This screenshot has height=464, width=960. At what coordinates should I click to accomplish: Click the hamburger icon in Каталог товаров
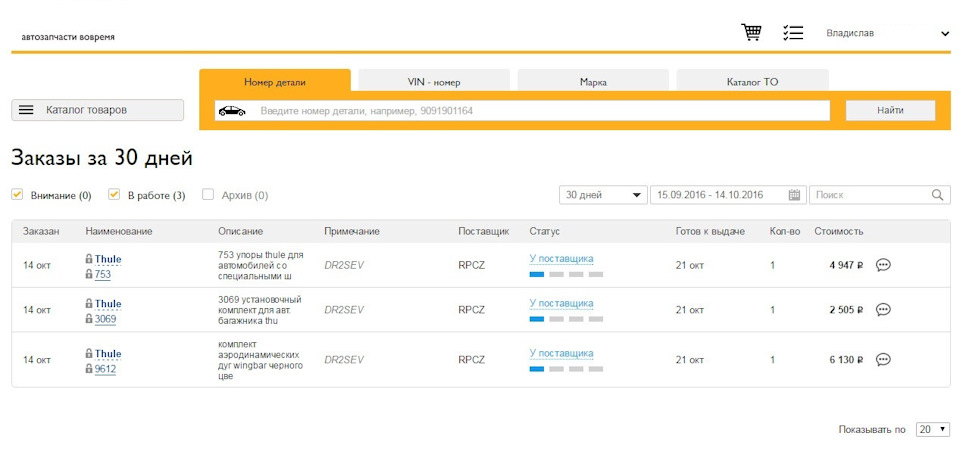point(26,110)
